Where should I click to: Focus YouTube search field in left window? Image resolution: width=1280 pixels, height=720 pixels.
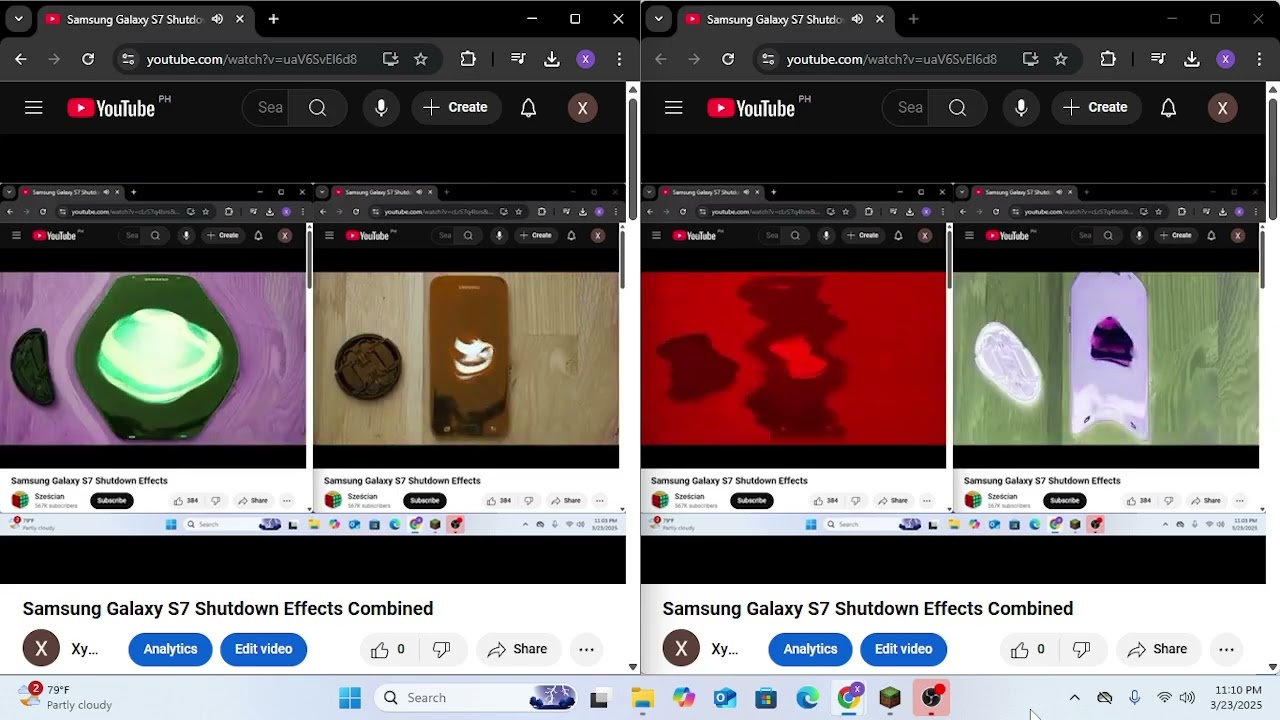(x=266, y=108)
